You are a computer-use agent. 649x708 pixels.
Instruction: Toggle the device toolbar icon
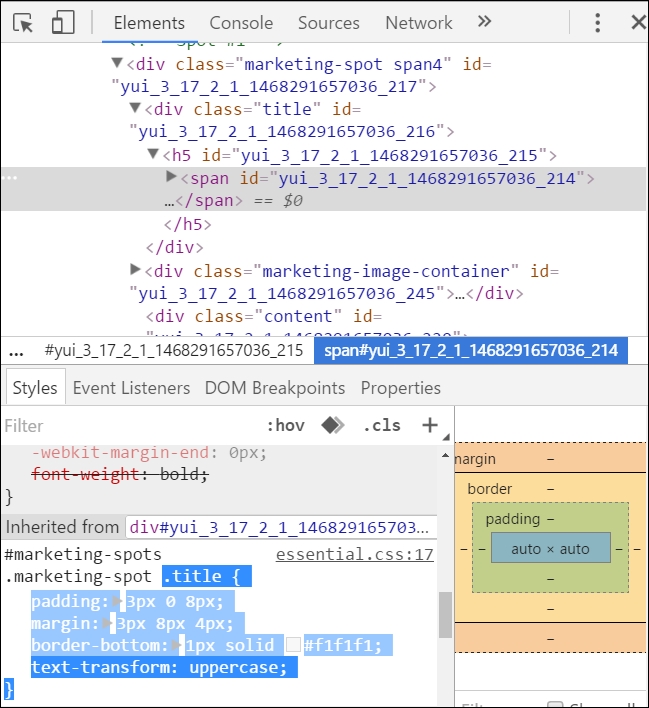62,22
